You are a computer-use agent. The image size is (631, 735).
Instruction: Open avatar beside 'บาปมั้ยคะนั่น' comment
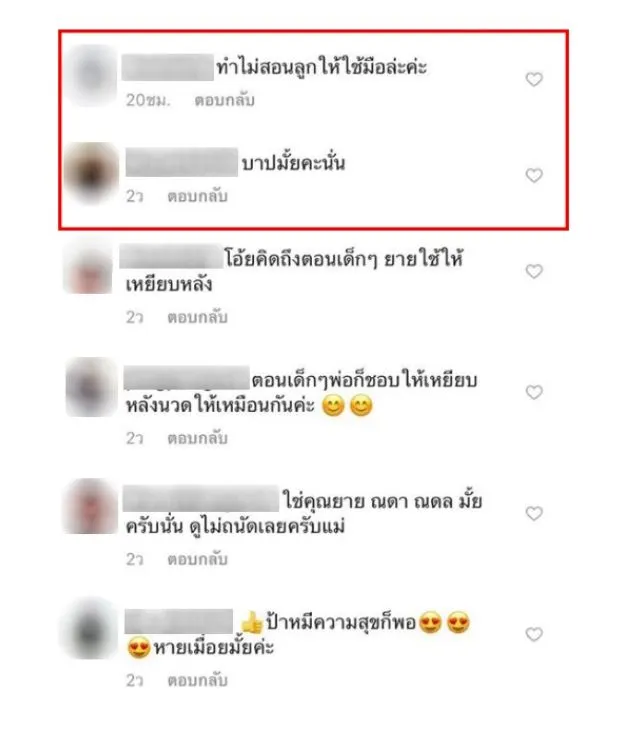click(90, 173)
